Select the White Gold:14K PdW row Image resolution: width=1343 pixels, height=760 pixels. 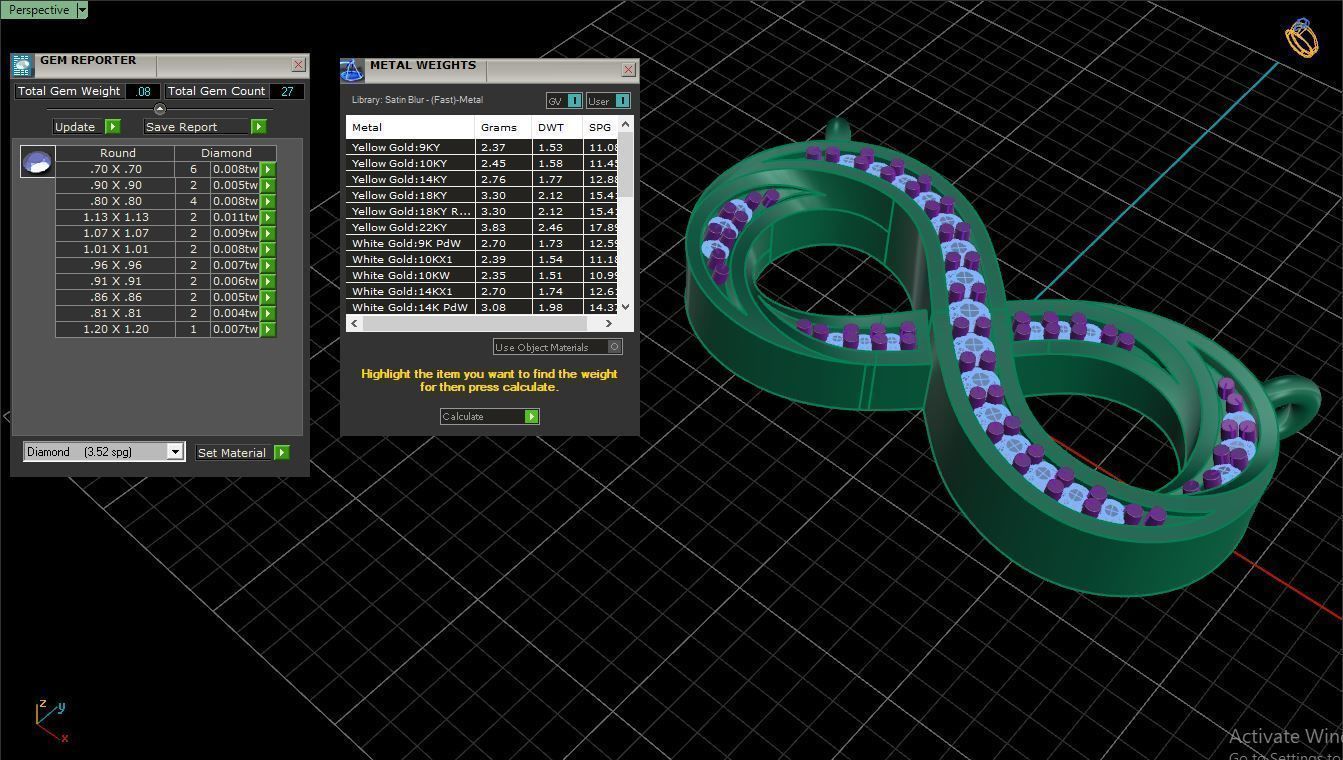(483, 307)
